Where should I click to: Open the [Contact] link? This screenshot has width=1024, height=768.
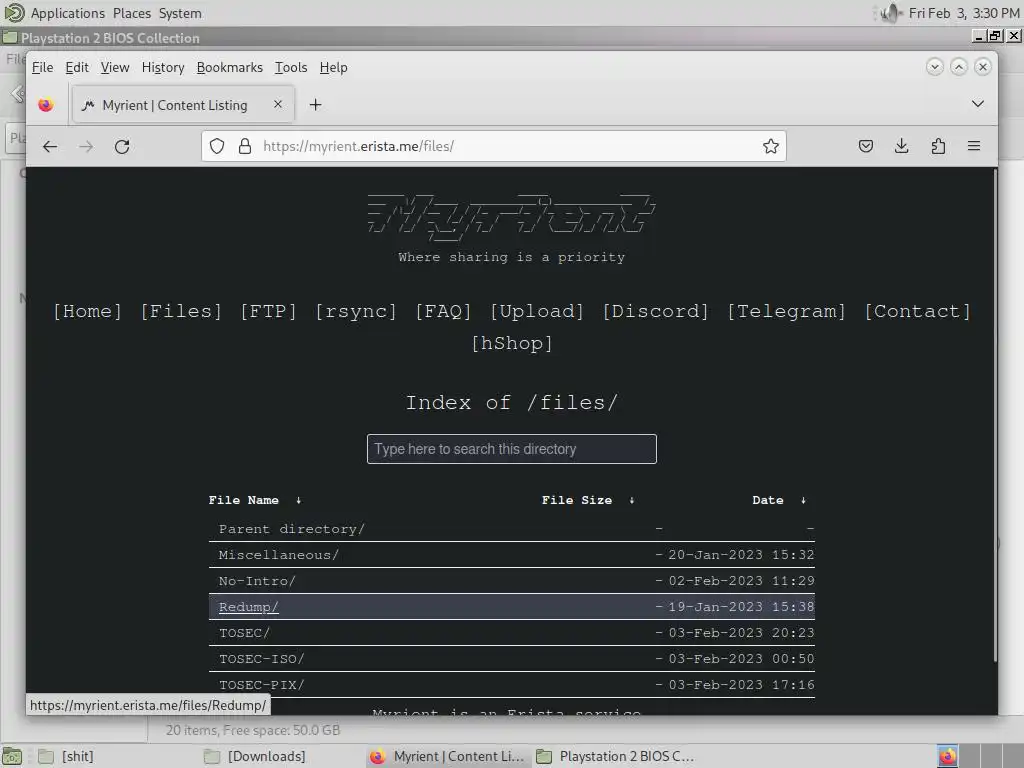click(x=918, y=312)
